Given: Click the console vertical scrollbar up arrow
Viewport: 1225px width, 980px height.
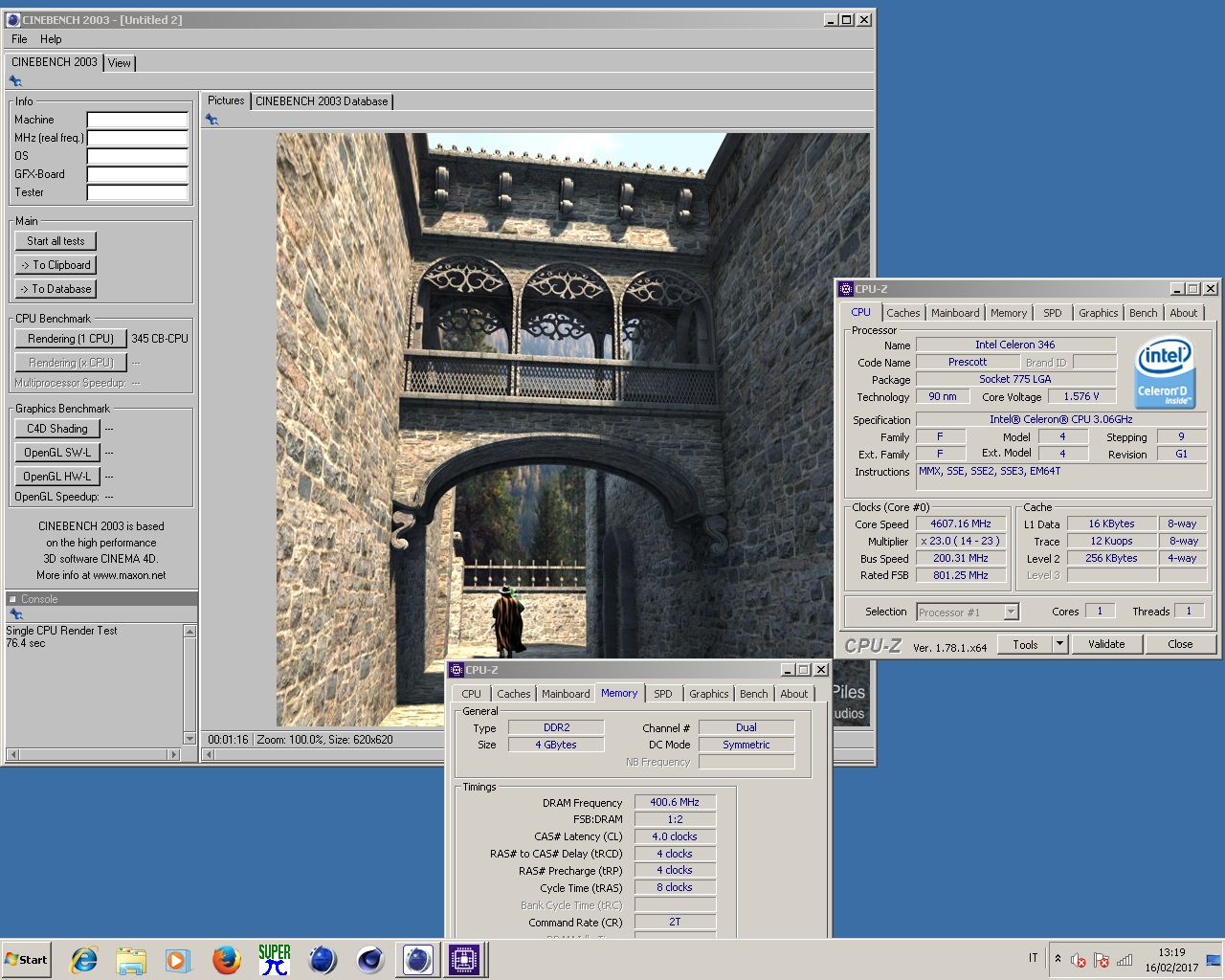Looking at the screenshot, I should (x=189, y=632).
